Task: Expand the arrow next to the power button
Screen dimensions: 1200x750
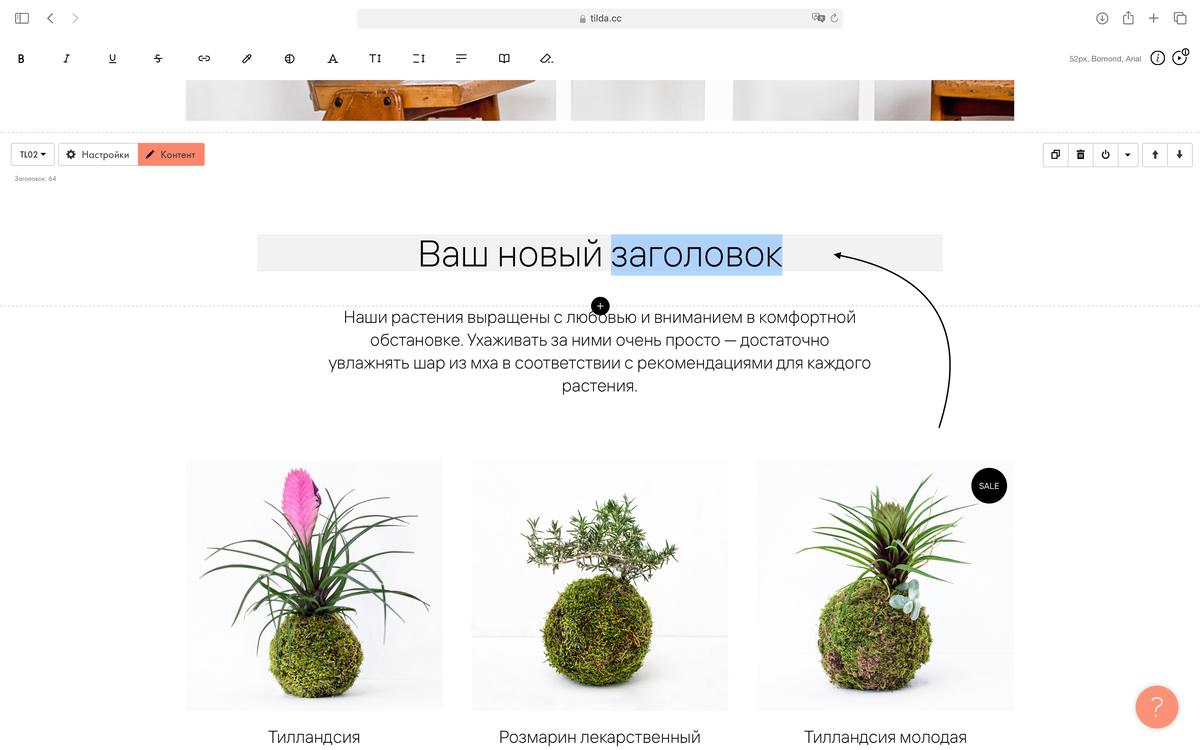Action: [x=1127, y=154]
